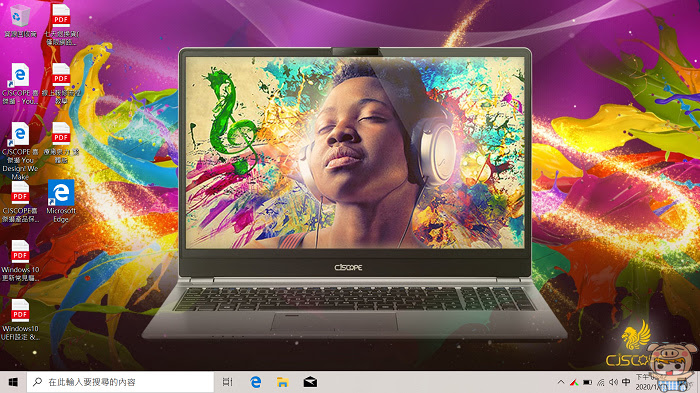700x393 pixels.
Task: Open the speaker volume control
Action: point(614,382)
